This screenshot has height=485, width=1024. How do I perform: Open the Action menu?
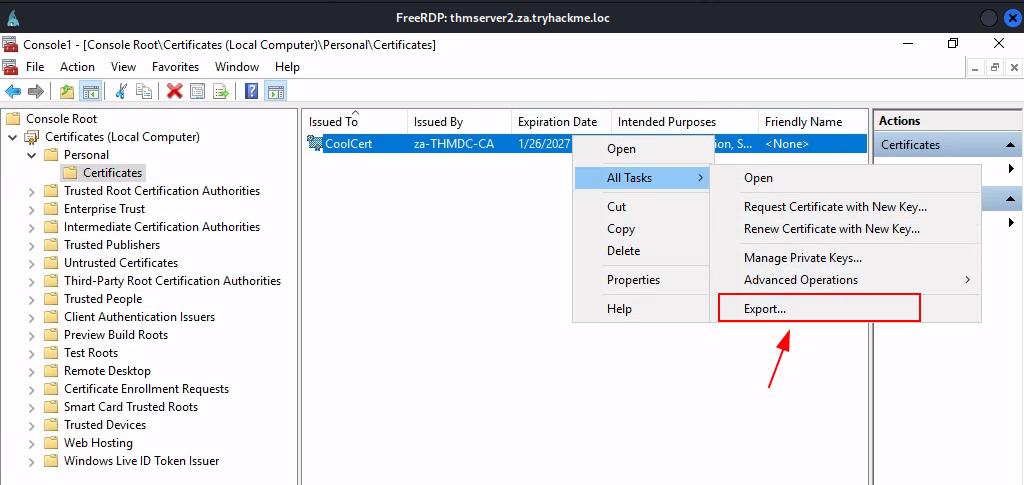click(x=78, y=67)
